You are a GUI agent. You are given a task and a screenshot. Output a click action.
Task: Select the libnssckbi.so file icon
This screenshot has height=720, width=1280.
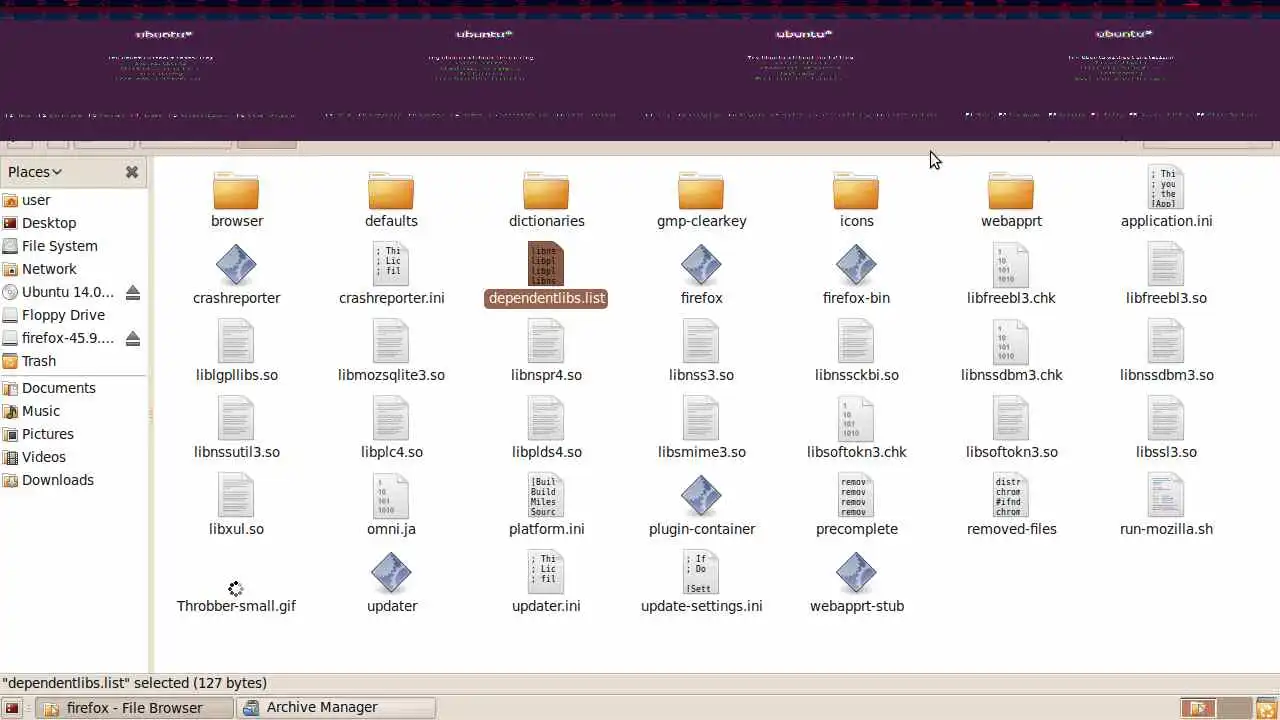click(856, 342)
